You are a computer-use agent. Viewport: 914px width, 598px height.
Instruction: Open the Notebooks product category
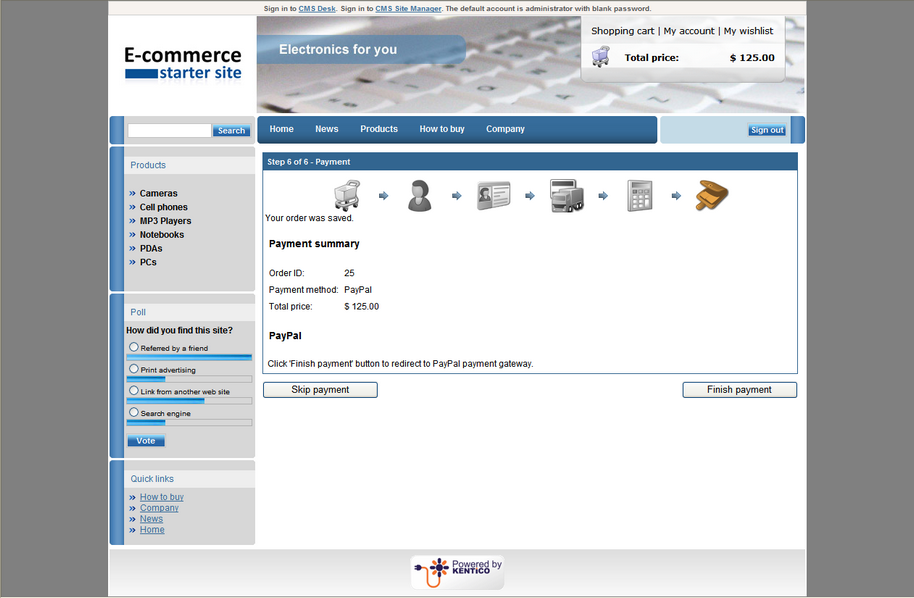point(161,234)
